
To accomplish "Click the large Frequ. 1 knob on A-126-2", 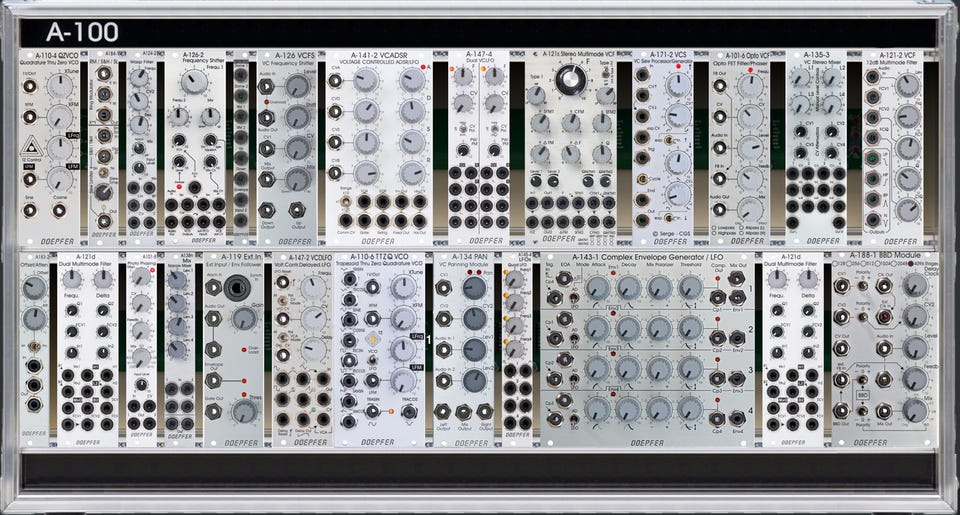I will tap(193, 81).
